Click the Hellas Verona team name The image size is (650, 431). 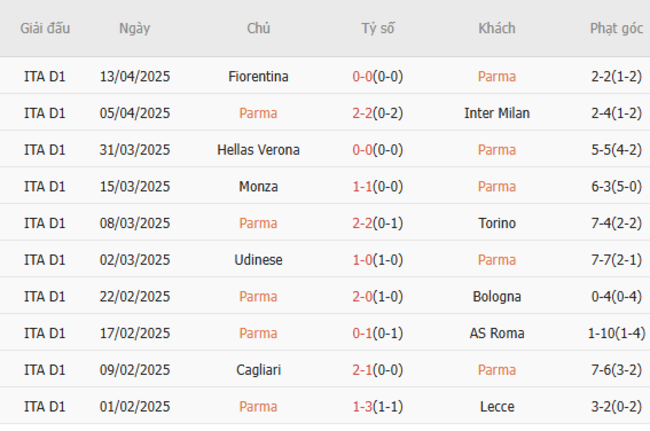tap(258, 150)
